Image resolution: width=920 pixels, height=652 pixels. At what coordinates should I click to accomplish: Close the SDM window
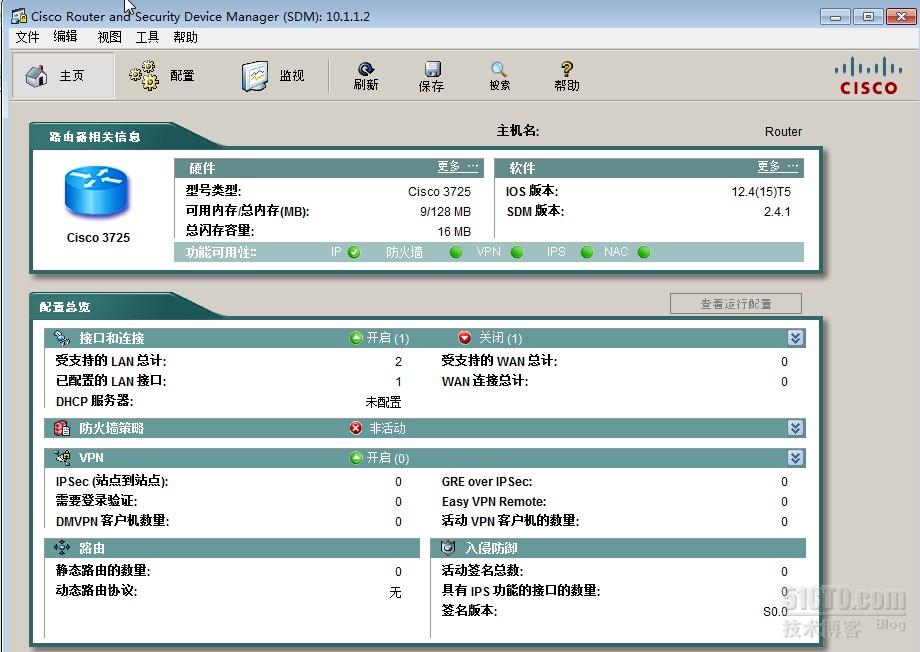pyautogui.click(x=901, y=16)
